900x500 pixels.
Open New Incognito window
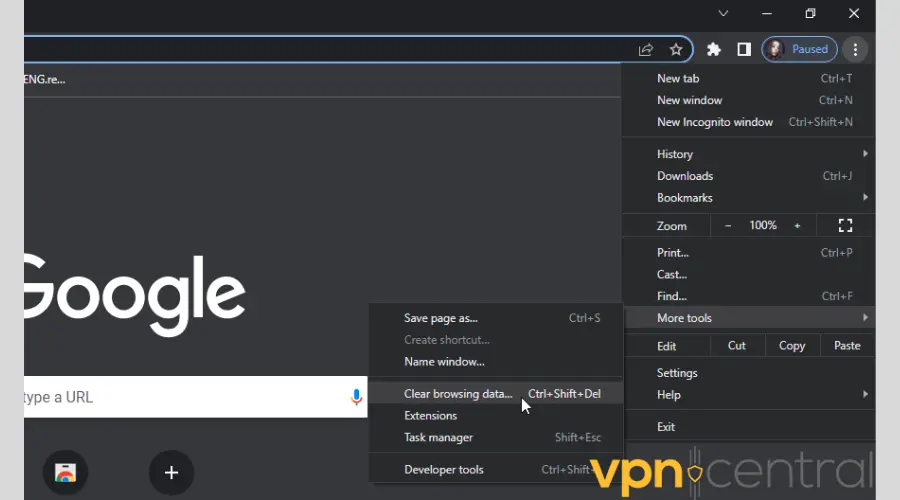click(x=748, y=122)
